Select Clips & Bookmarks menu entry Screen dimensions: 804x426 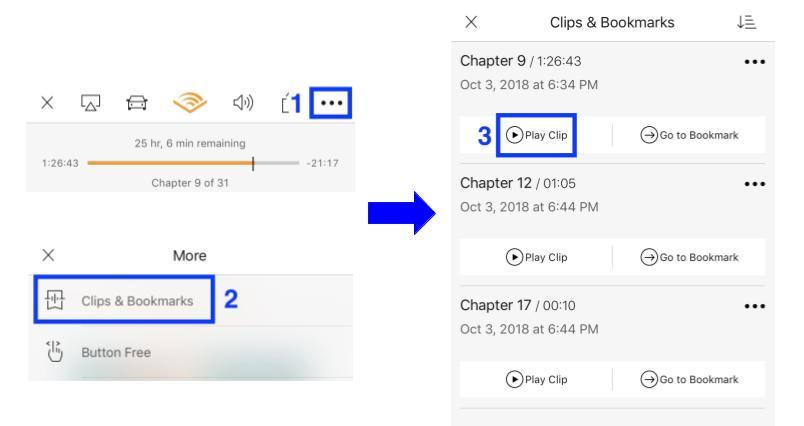pos(124,300)
